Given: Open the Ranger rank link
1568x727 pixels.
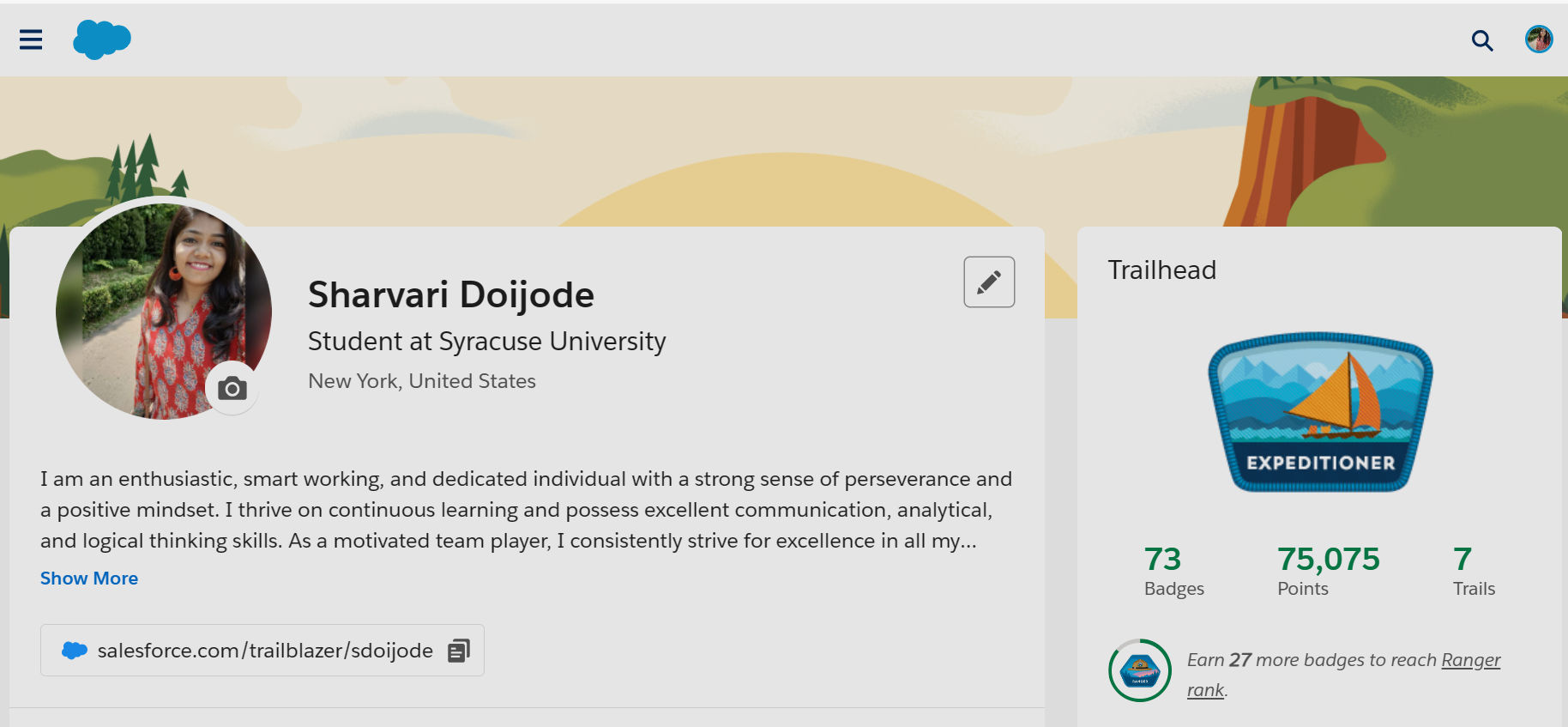Looking at the screenshot, I should (x=1470, y=660).
